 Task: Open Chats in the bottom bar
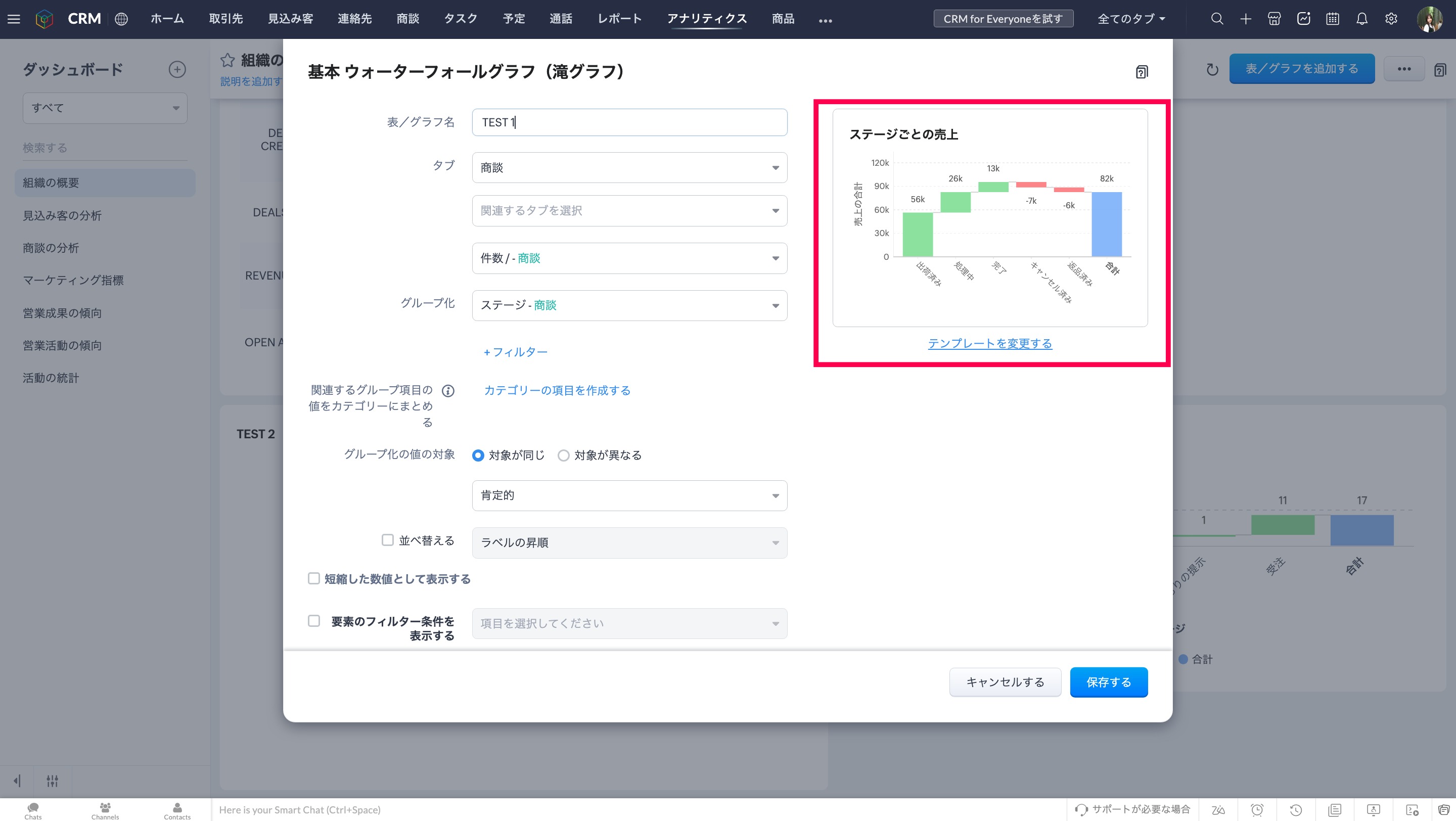[33, 810]
